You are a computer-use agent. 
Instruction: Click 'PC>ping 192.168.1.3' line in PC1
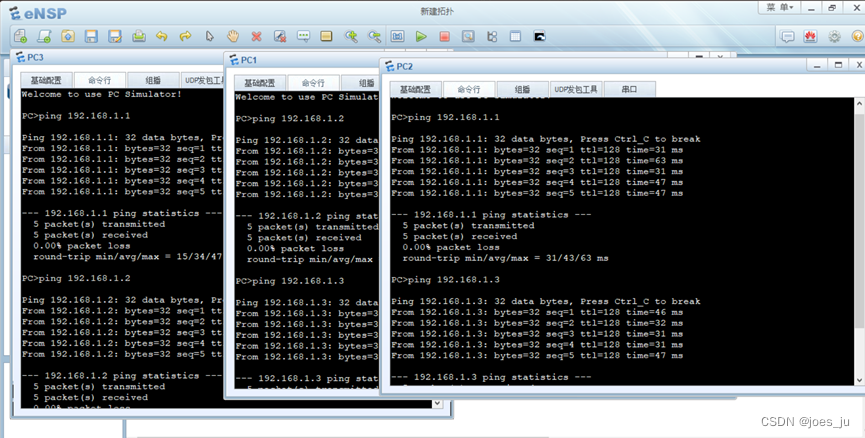pos(290,281)
